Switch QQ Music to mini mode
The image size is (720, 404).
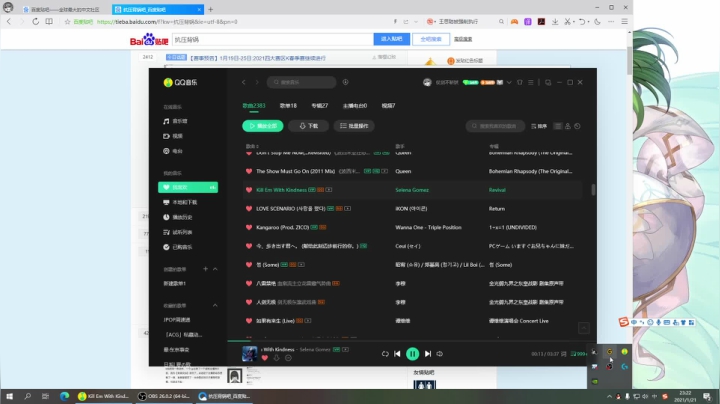click(548, 82)
